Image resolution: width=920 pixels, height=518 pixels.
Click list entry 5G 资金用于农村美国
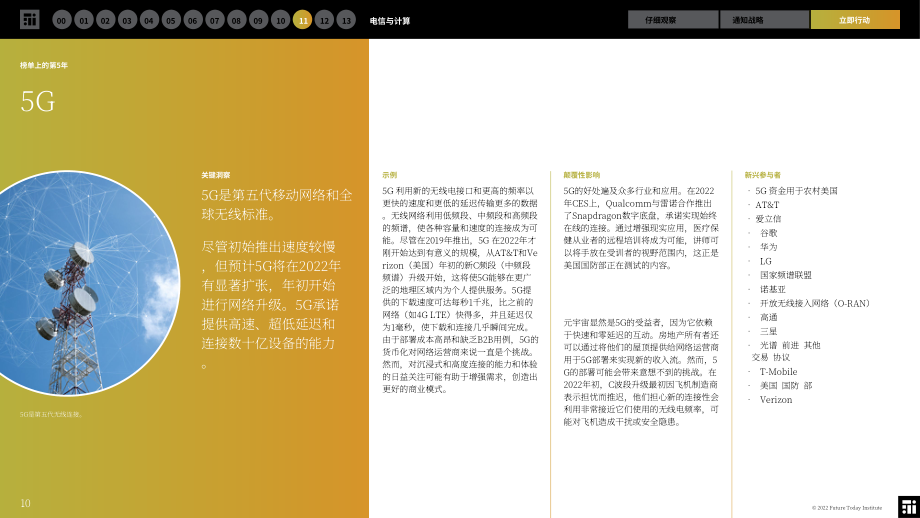pyautogui.click(x=796, y=191)
